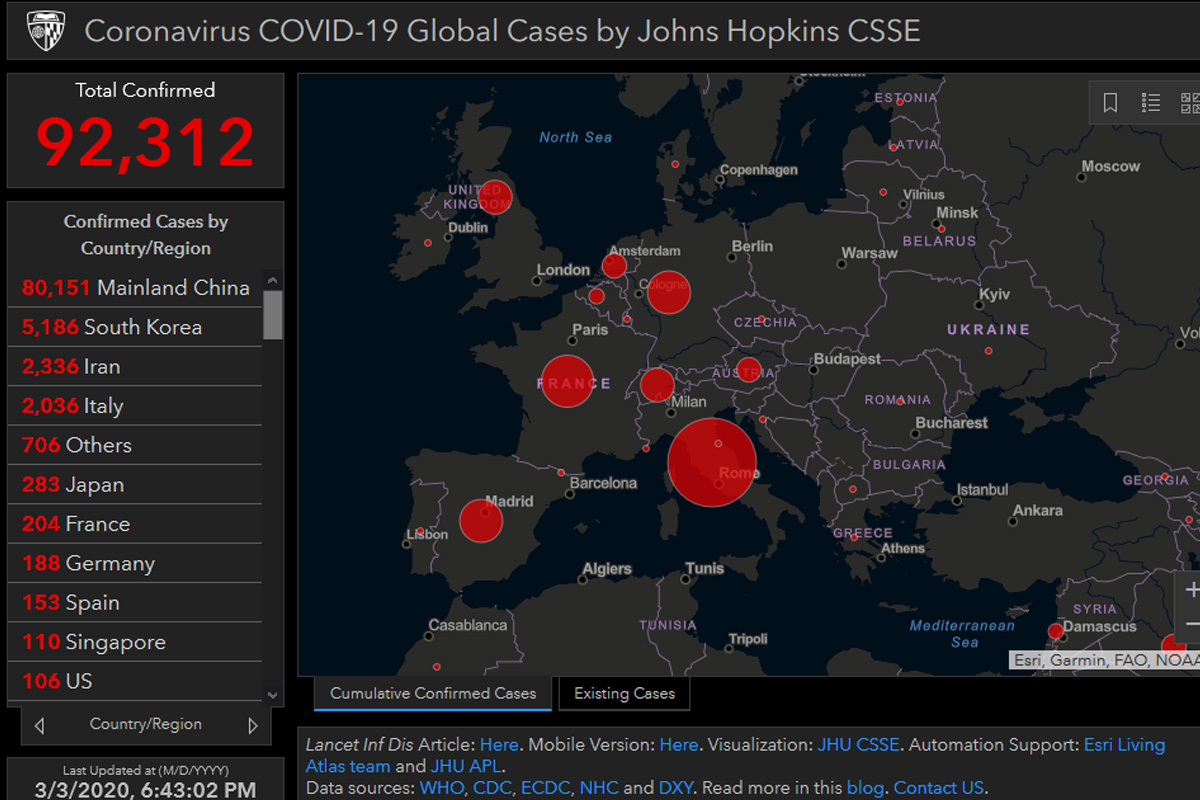Viewport: 1200px width, 800px height.
Task: Click the country list scroll-up arrow
Action: [273, 279]
